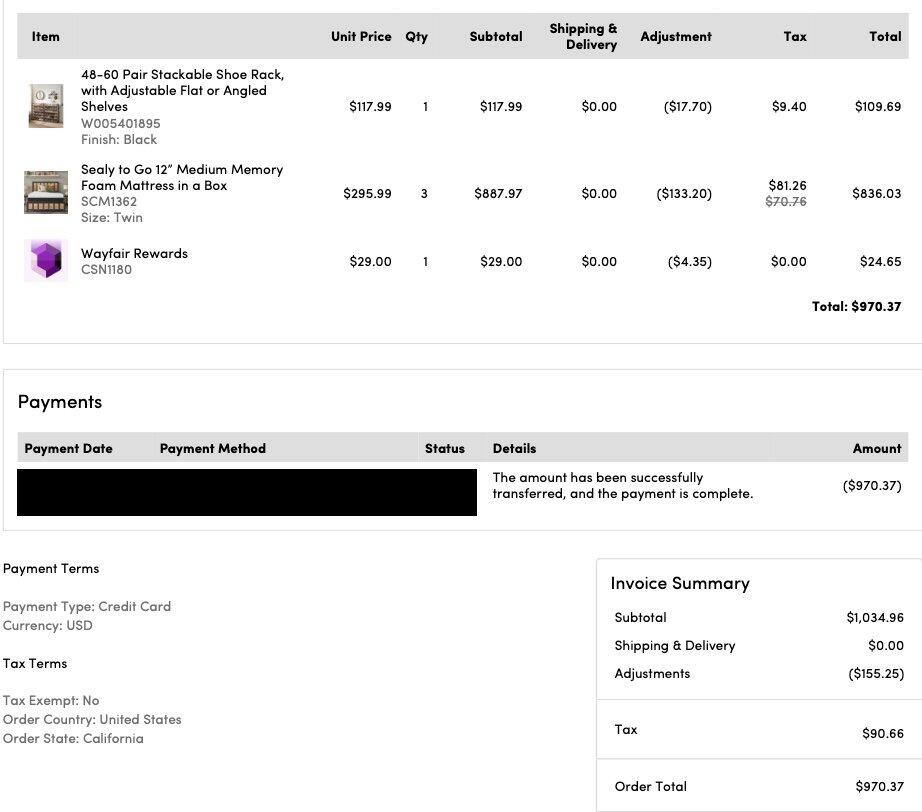Click the payment complete details message
Image resolution: width=922 pixels, height=812 pixels.
pyautogui.click(x=622, y=485)
